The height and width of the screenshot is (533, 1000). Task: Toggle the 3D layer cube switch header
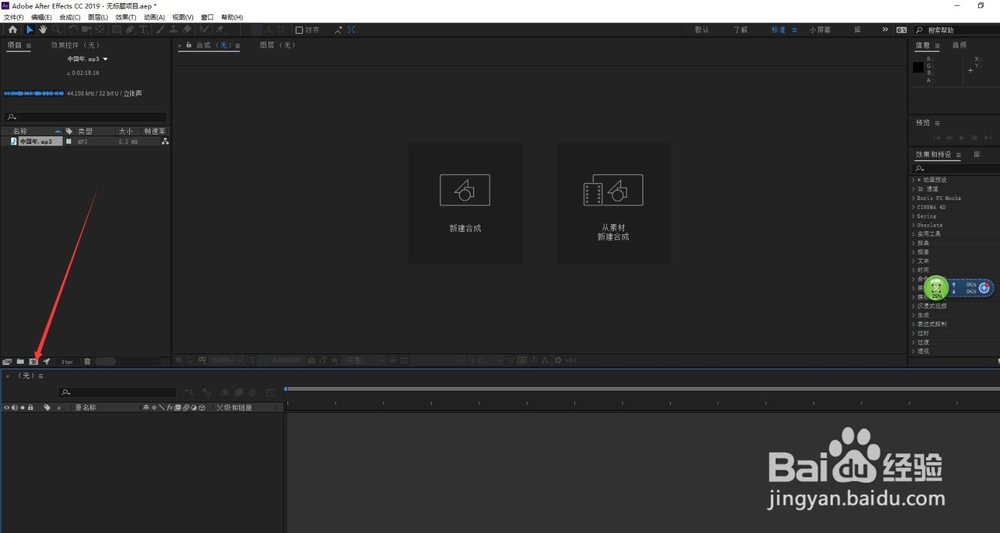point(202,407)
